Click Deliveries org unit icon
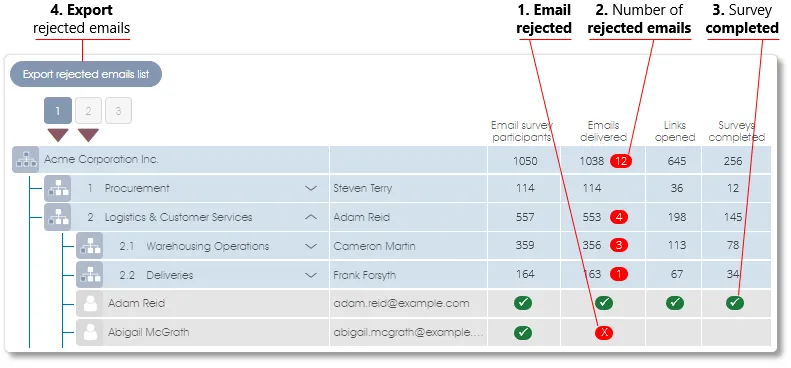 (x=89, y=275)
